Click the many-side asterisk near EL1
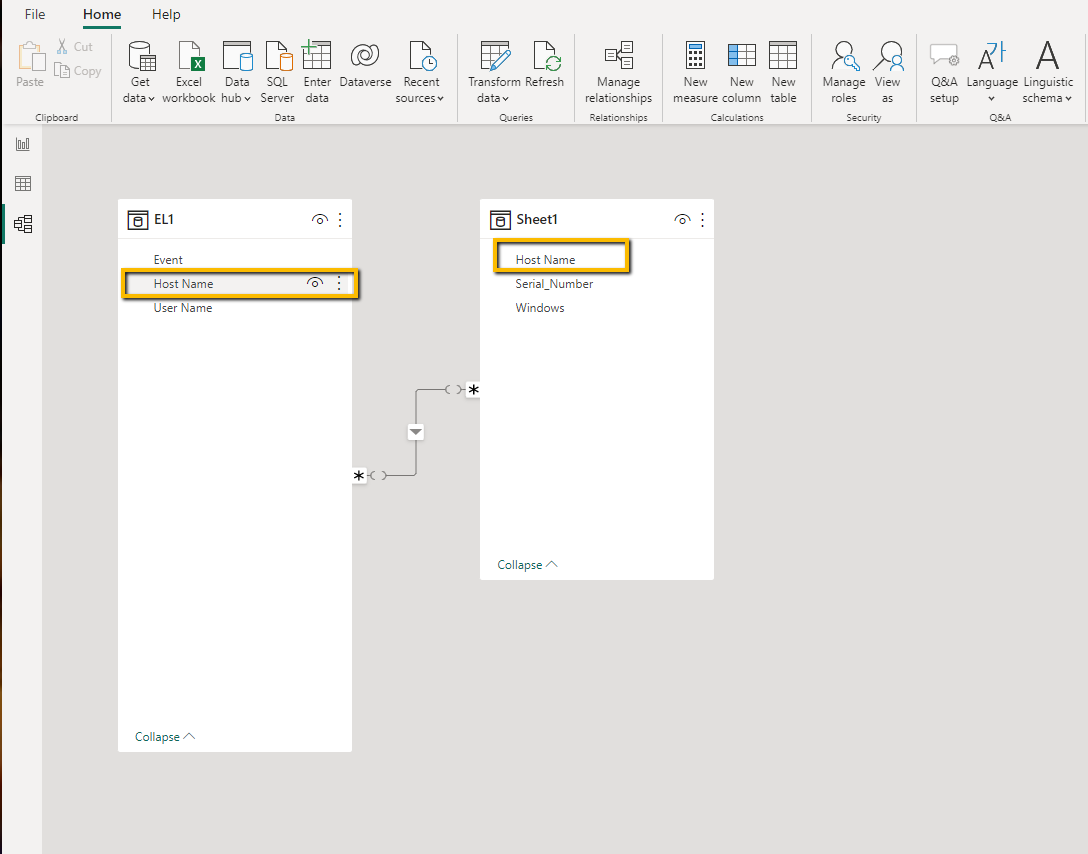 click(359, 476)
